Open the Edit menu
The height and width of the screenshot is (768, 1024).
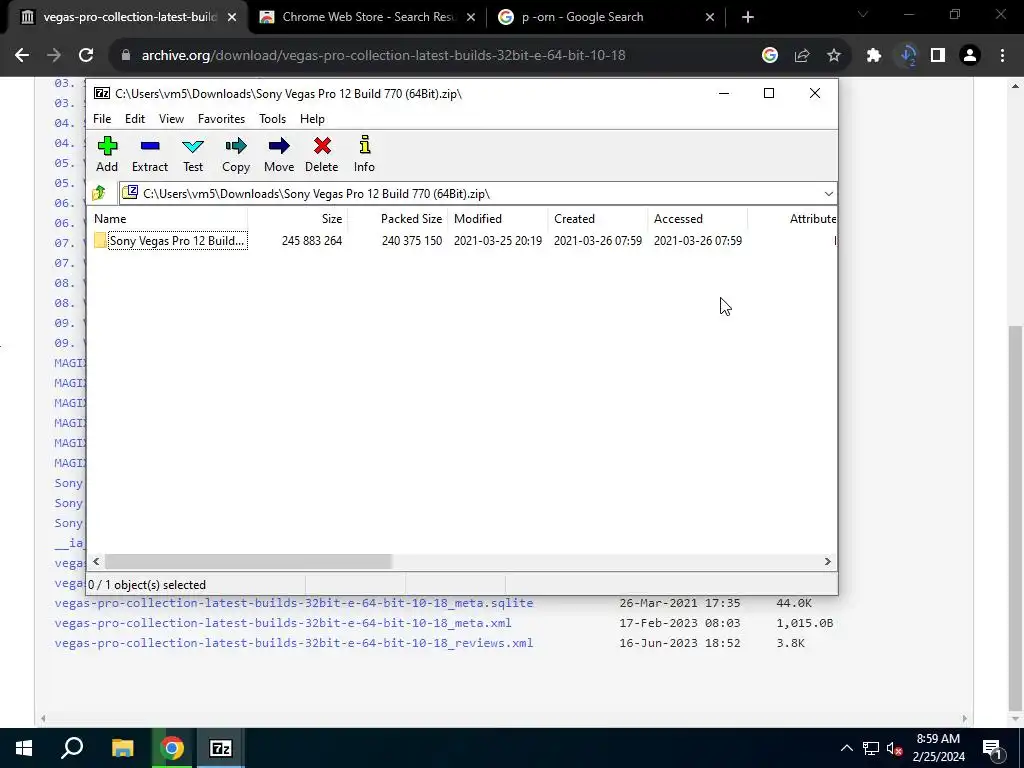[135, 119]
